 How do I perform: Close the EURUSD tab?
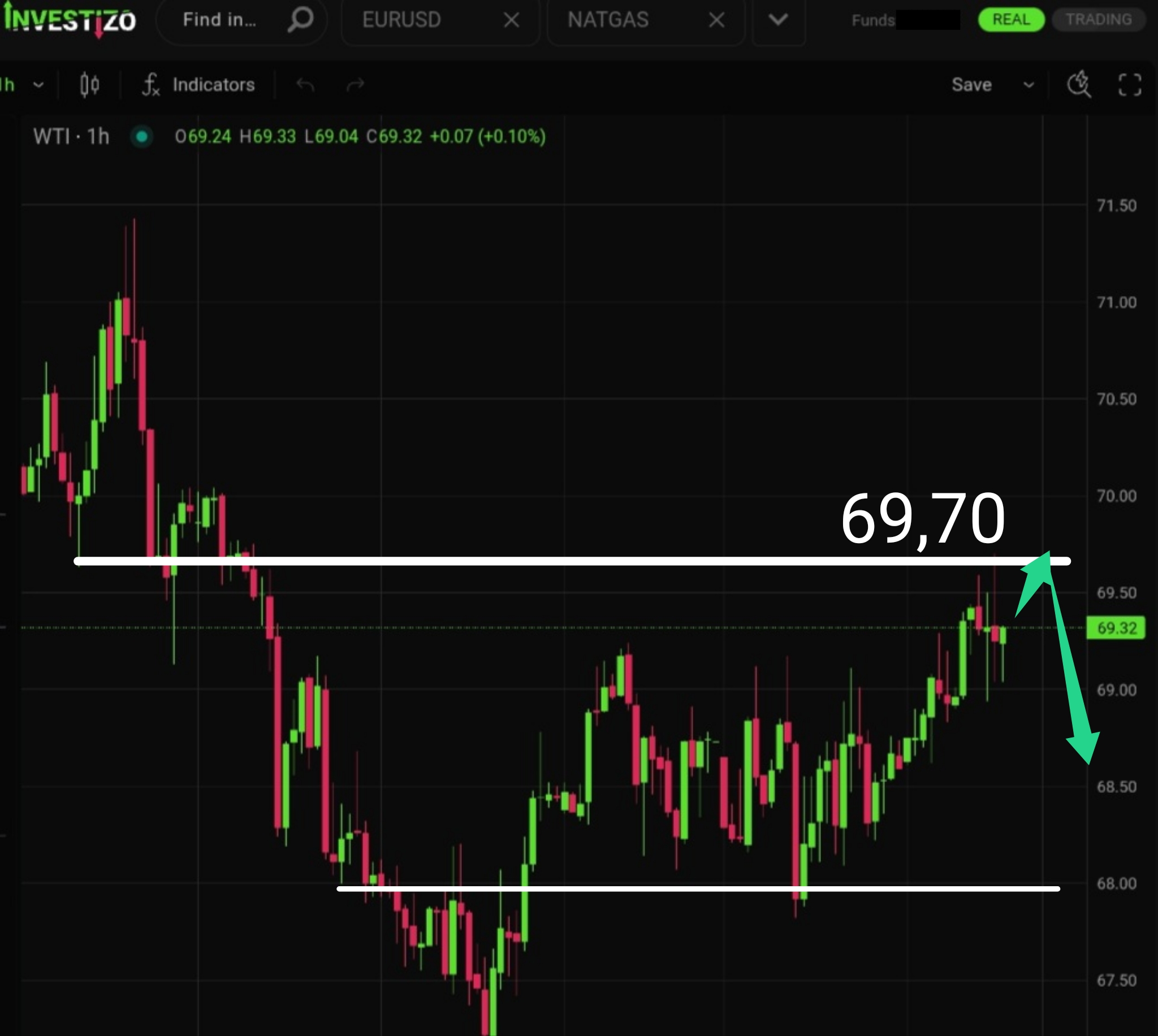coord(511,20)
